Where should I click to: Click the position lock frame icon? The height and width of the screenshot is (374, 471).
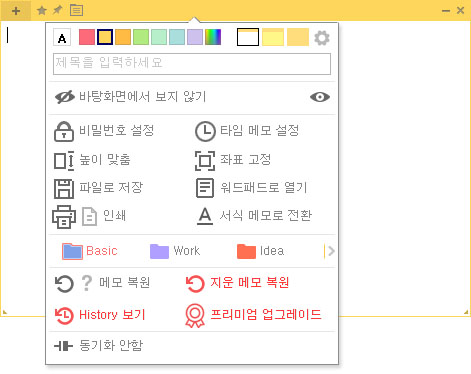pos(205,161)
